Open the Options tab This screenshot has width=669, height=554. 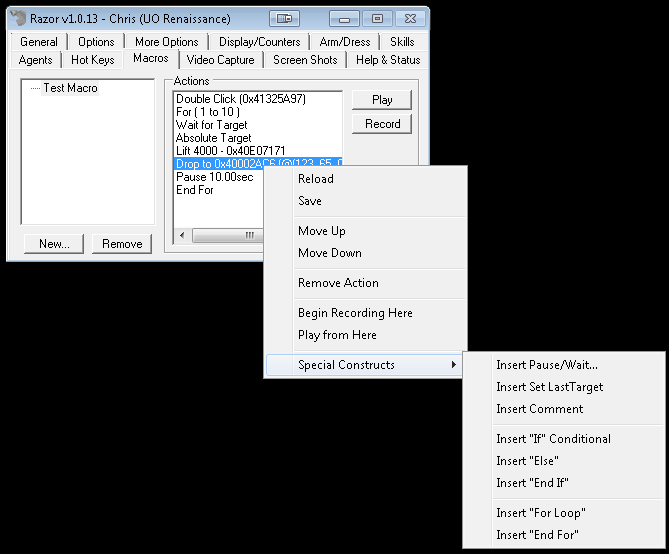point(96,42)
